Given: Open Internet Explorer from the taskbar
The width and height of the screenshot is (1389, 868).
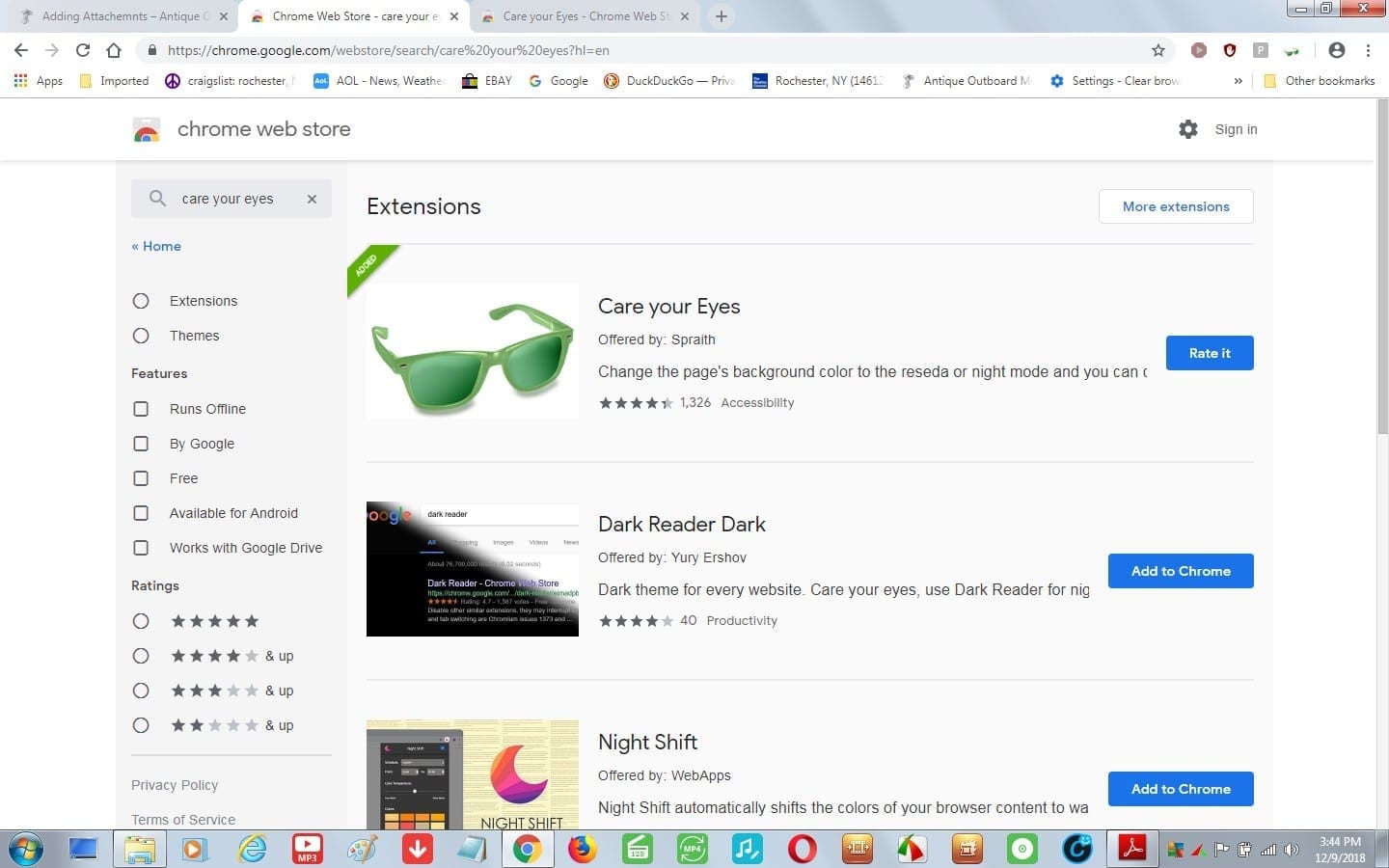Looking at the screenshot, I should click(253, 849).
